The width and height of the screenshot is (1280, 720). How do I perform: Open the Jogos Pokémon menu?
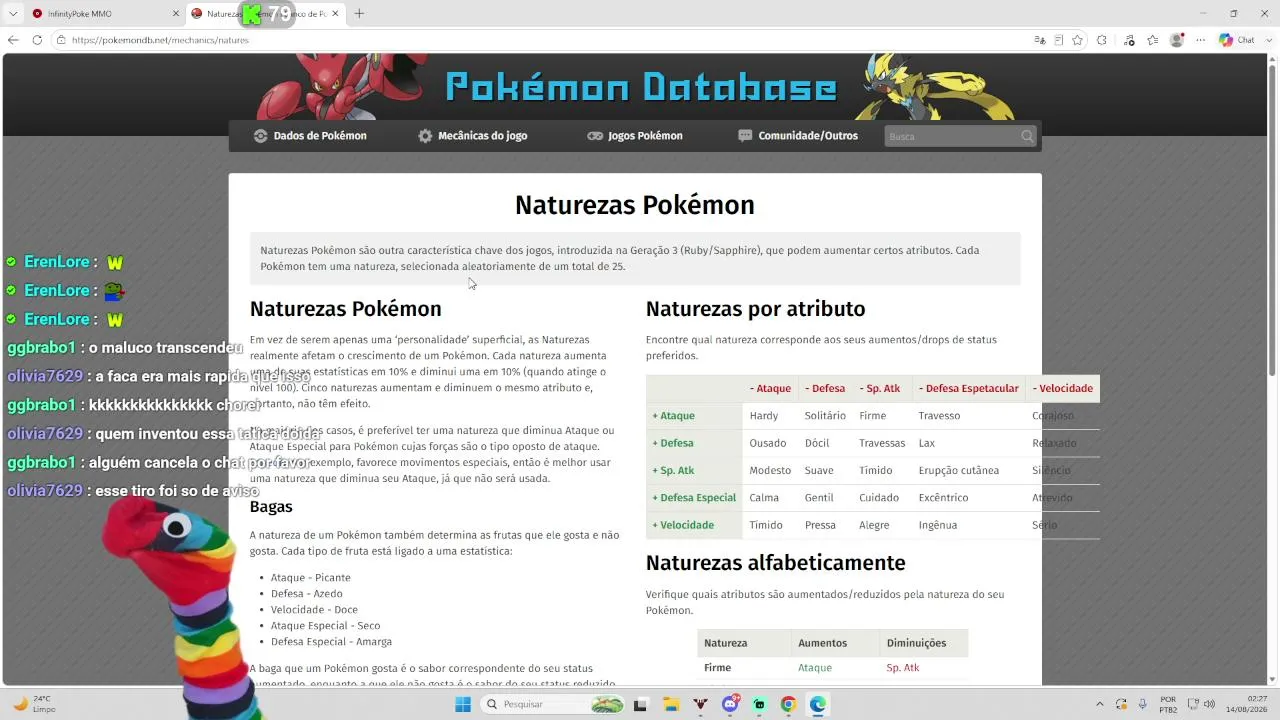[635, 136]
